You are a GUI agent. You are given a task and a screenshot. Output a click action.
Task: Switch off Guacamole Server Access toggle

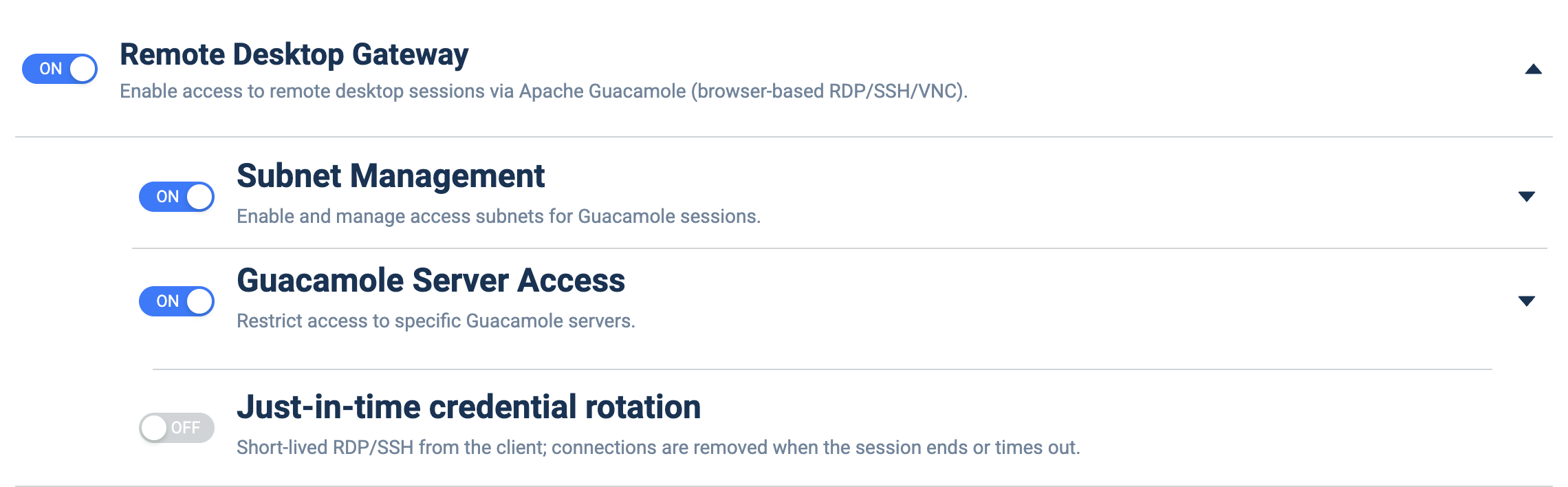click(x=177, y=301)
